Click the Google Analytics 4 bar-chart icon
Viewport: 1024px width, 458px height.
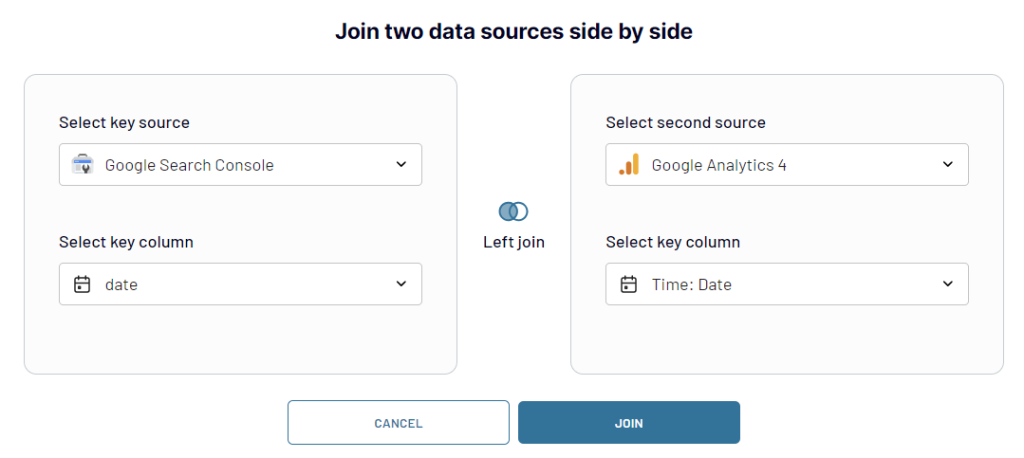pos(628,165)
